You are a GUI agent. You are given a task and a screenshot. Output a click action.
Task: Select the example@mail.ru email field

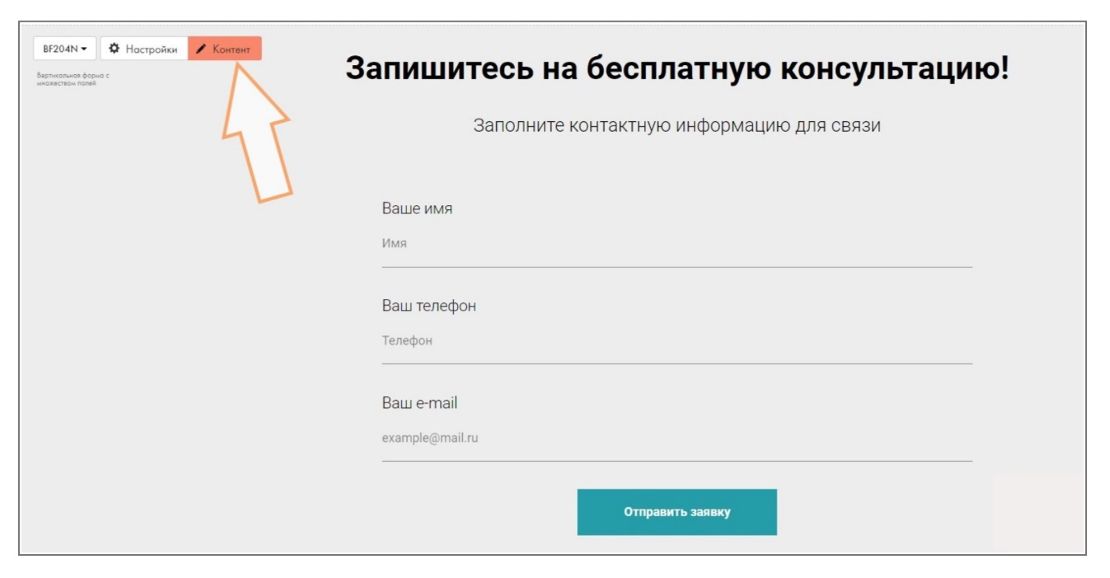coord(676,438)
